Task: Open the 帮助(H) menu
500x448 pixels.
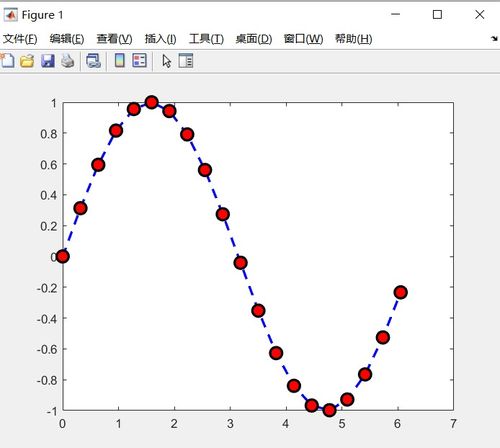Action: pyautogui.click(x=353, y=39)
